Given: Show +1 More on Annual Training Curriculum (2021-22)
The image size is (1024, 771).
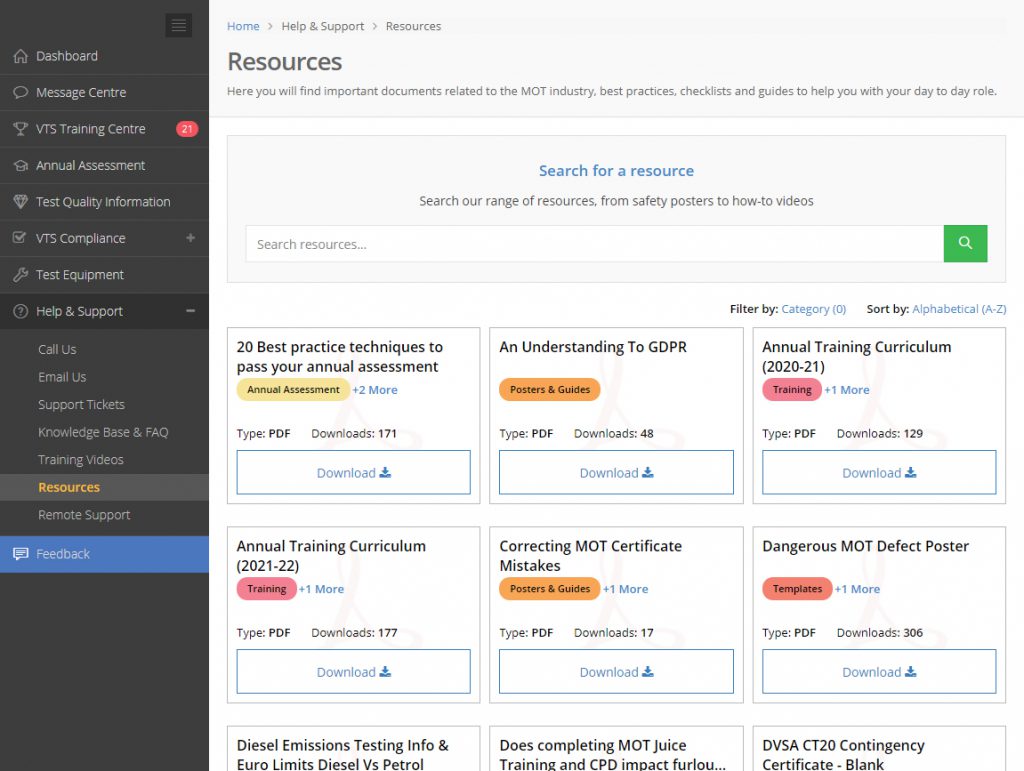Looking at the screenshot, I should pos(321,589).
